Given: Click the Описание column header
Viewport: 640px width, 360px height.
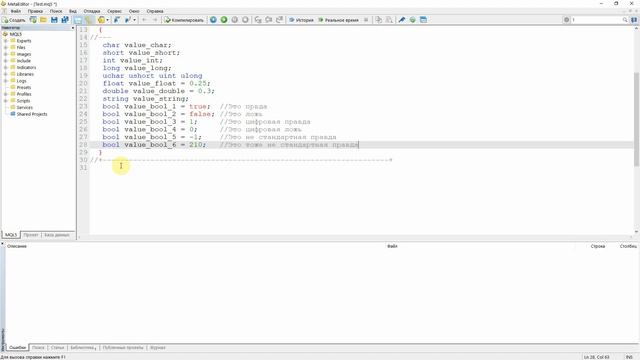Looking at the screenshot, I should [x=17, y=246].
